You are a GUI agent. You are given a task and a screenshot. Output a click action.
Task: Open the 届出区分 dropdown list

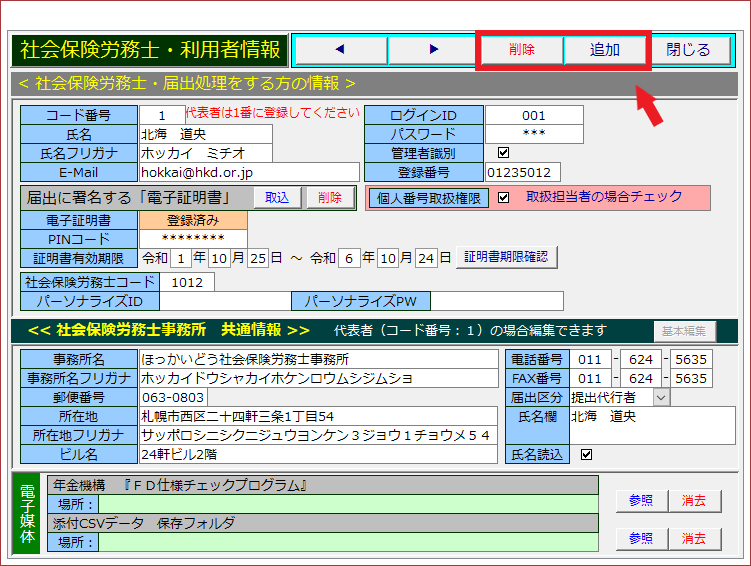click(x=660, y=397)
